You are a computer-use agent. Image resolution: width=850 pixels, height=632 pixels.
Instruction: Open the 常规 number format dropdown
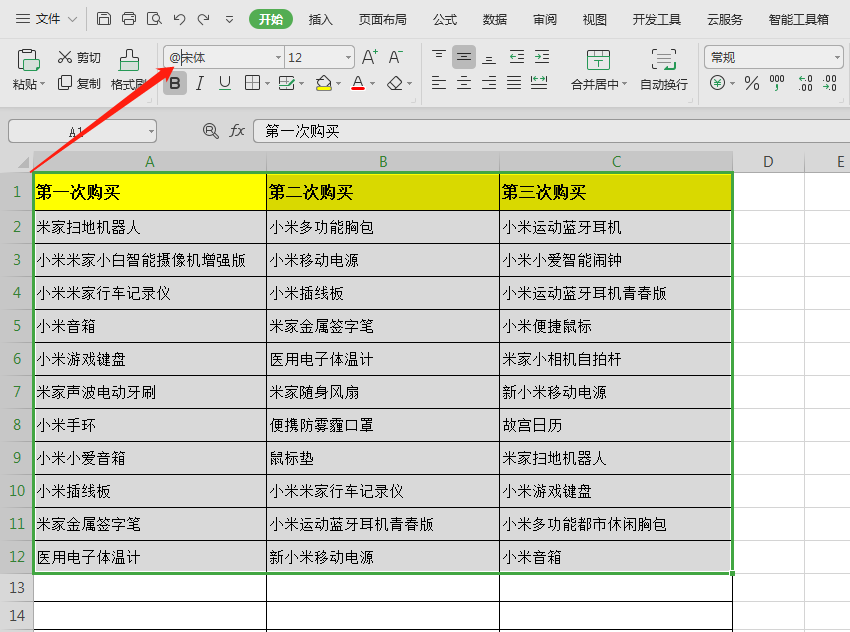tap(836, 57)
